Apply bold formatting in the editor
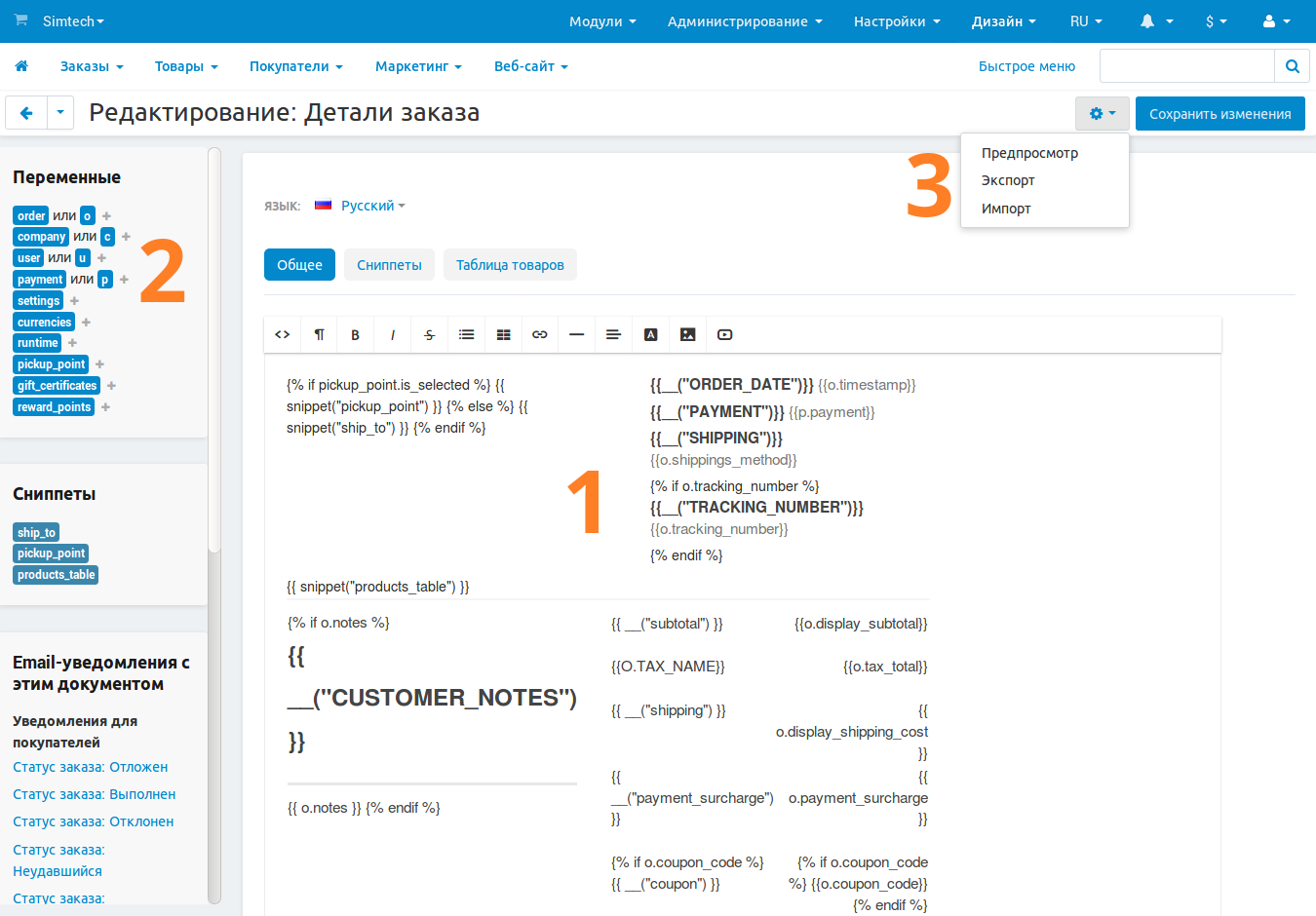 [x=356, y=334]
